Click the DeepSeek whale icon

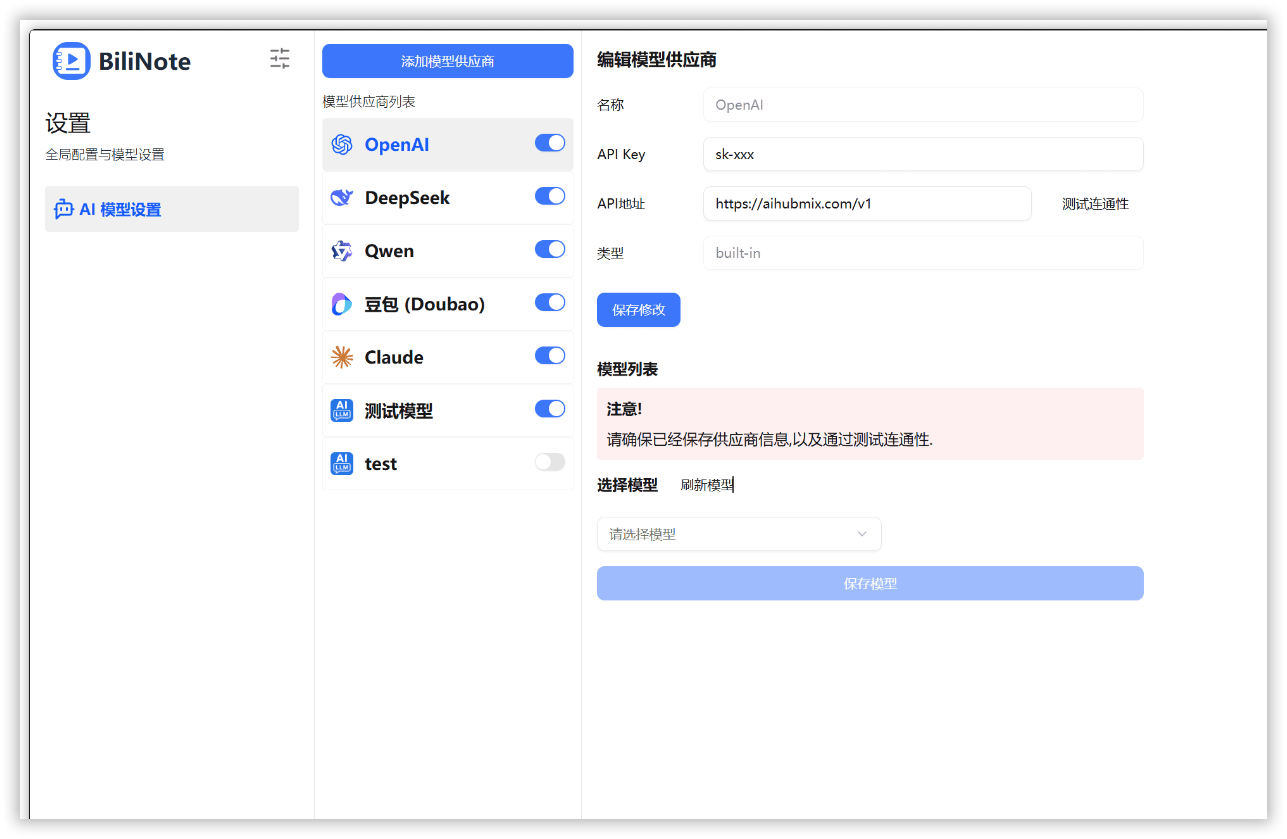pos(342,198)
